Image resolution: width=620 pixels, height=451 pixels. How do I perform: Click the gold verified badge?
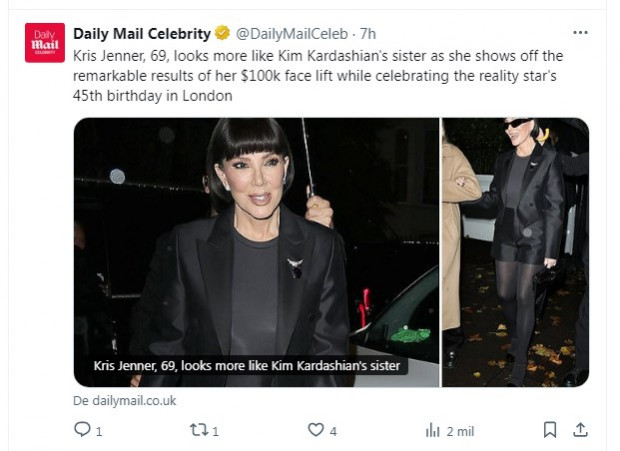(x=223, y=35)
